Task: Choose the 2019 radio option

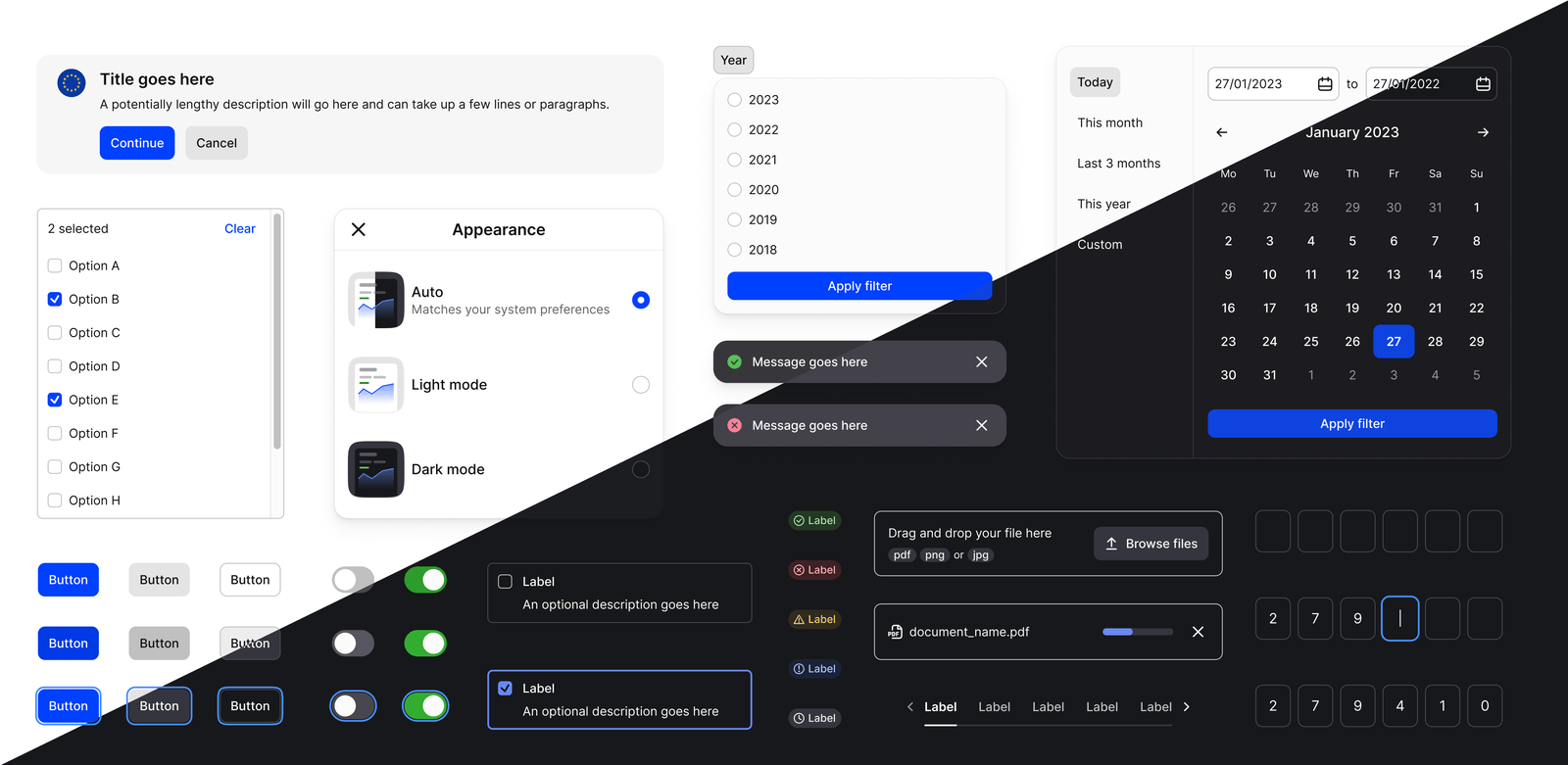Action: pyautogui.click(x=735, y=220)
